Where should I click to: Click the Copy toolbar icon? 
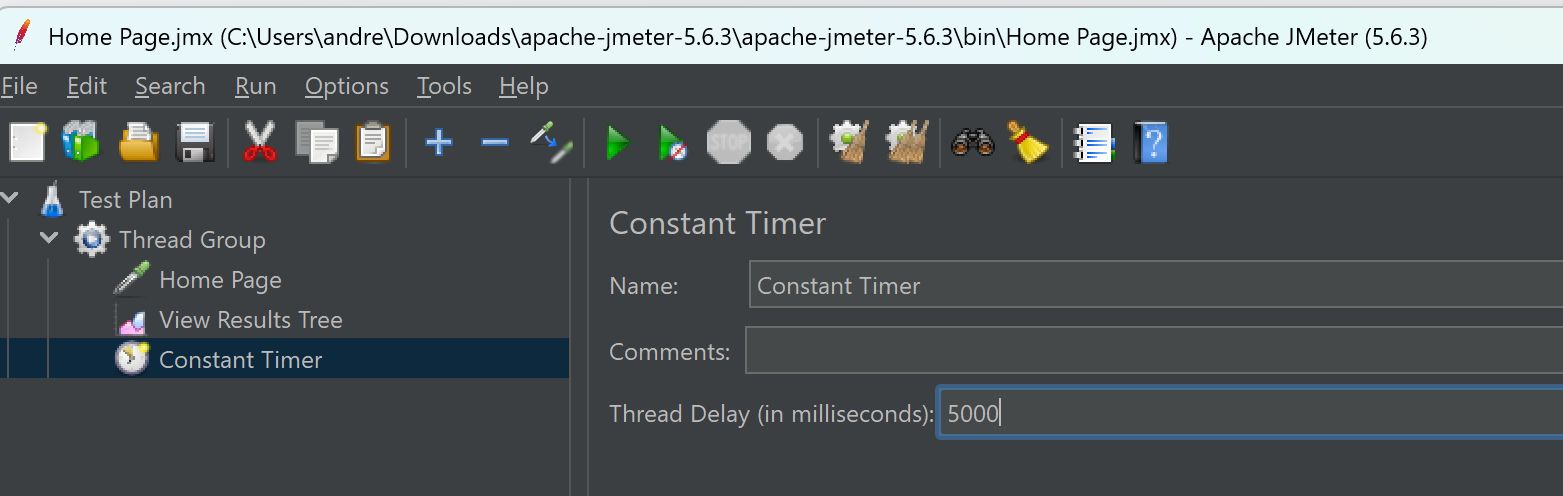317,143
